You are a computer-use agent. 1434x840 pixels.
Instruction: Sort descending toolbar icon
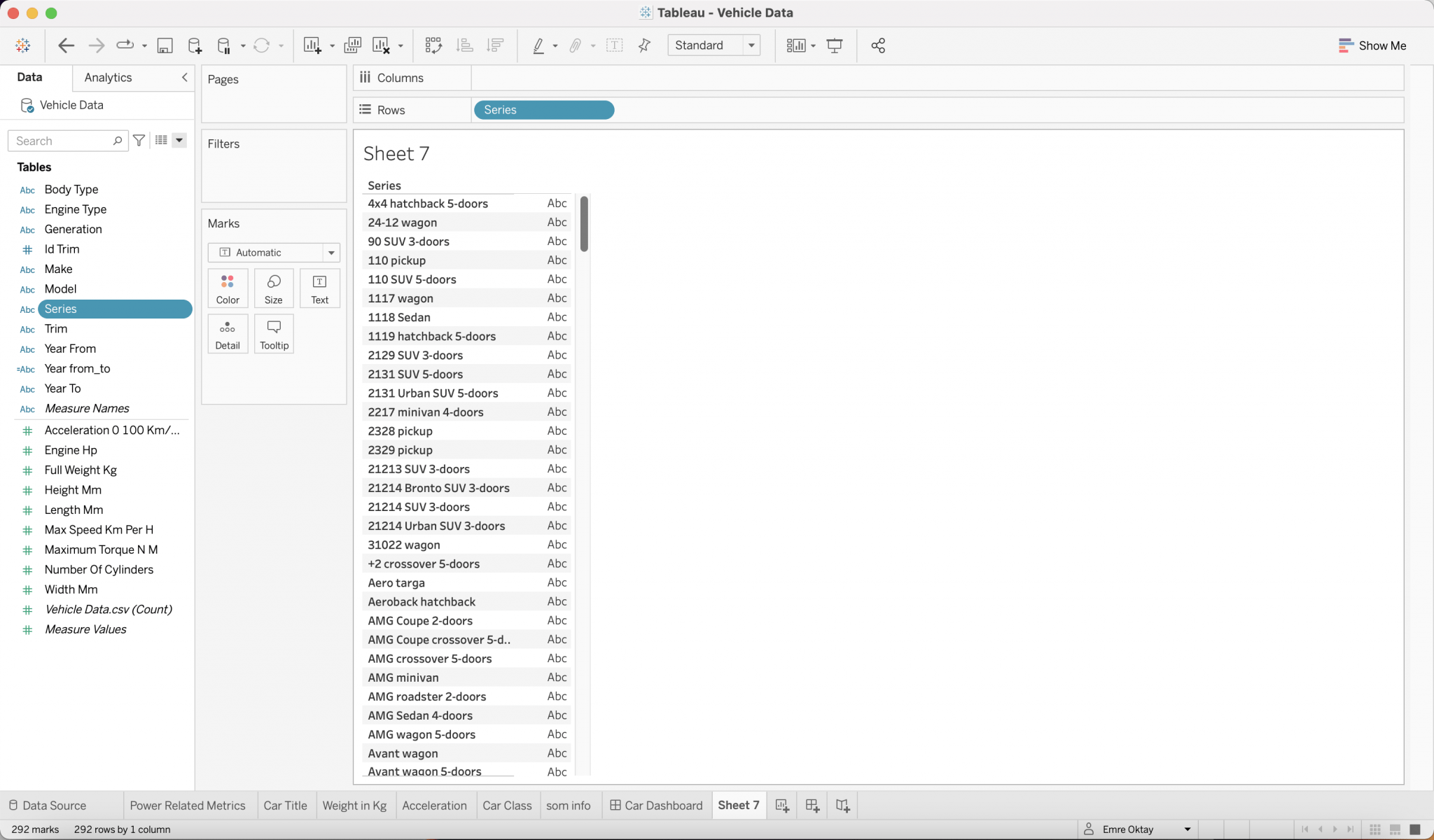[495, 45]
